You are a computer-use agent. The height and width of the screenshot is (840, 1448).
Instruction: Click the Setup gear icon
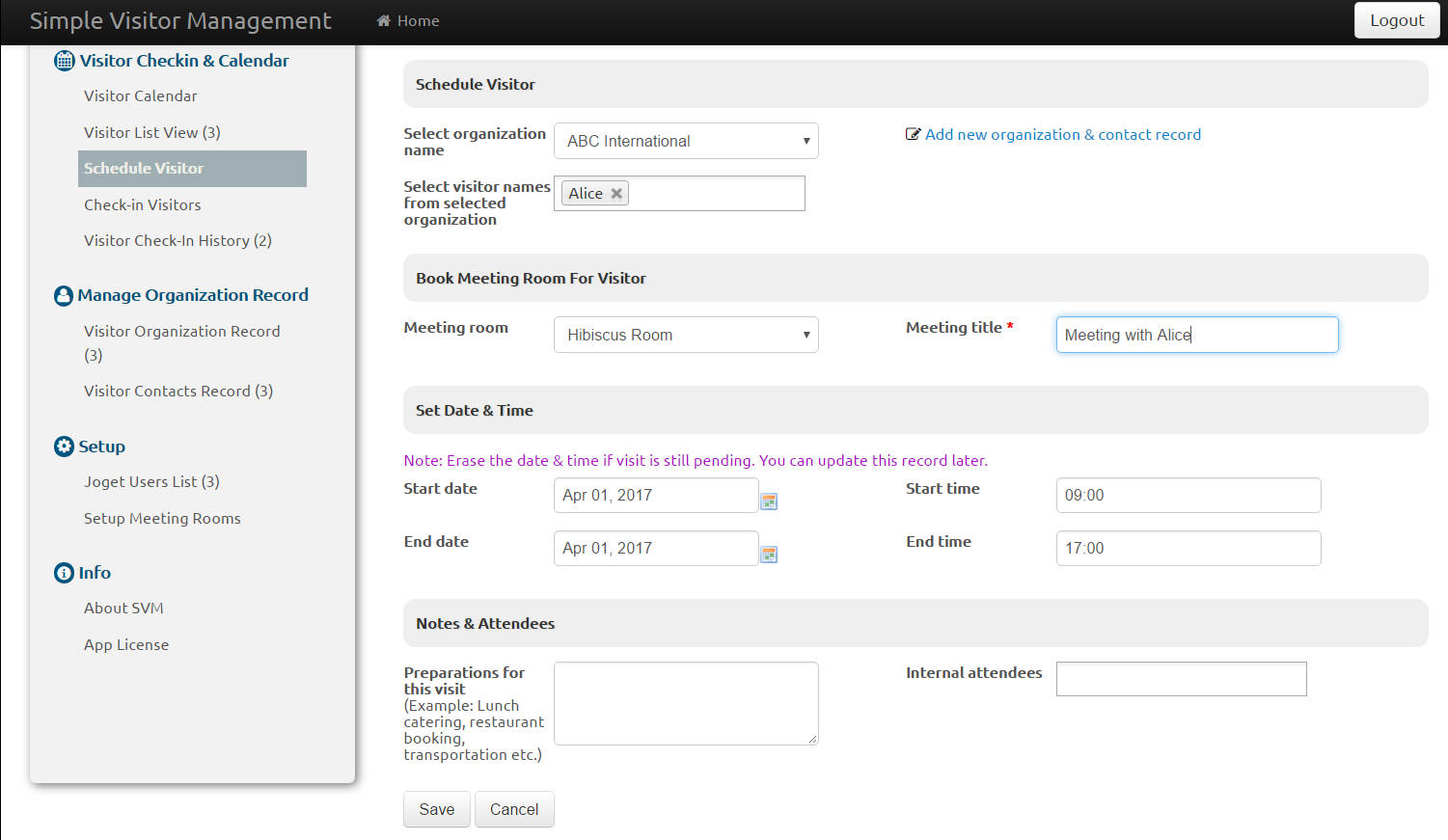point(64,447)
